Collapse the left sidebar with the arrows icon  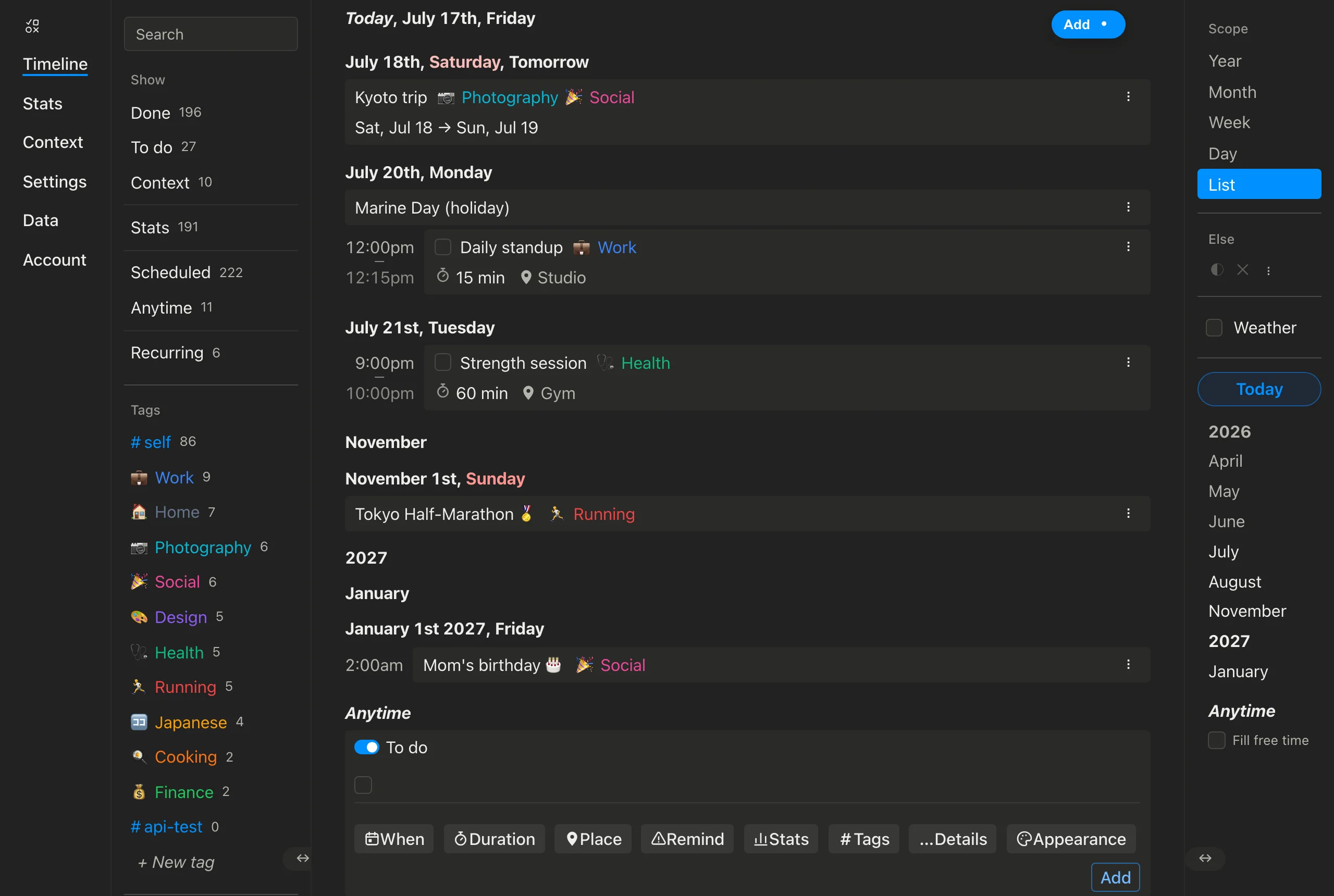pyautogui.click(x=302, y=858)
